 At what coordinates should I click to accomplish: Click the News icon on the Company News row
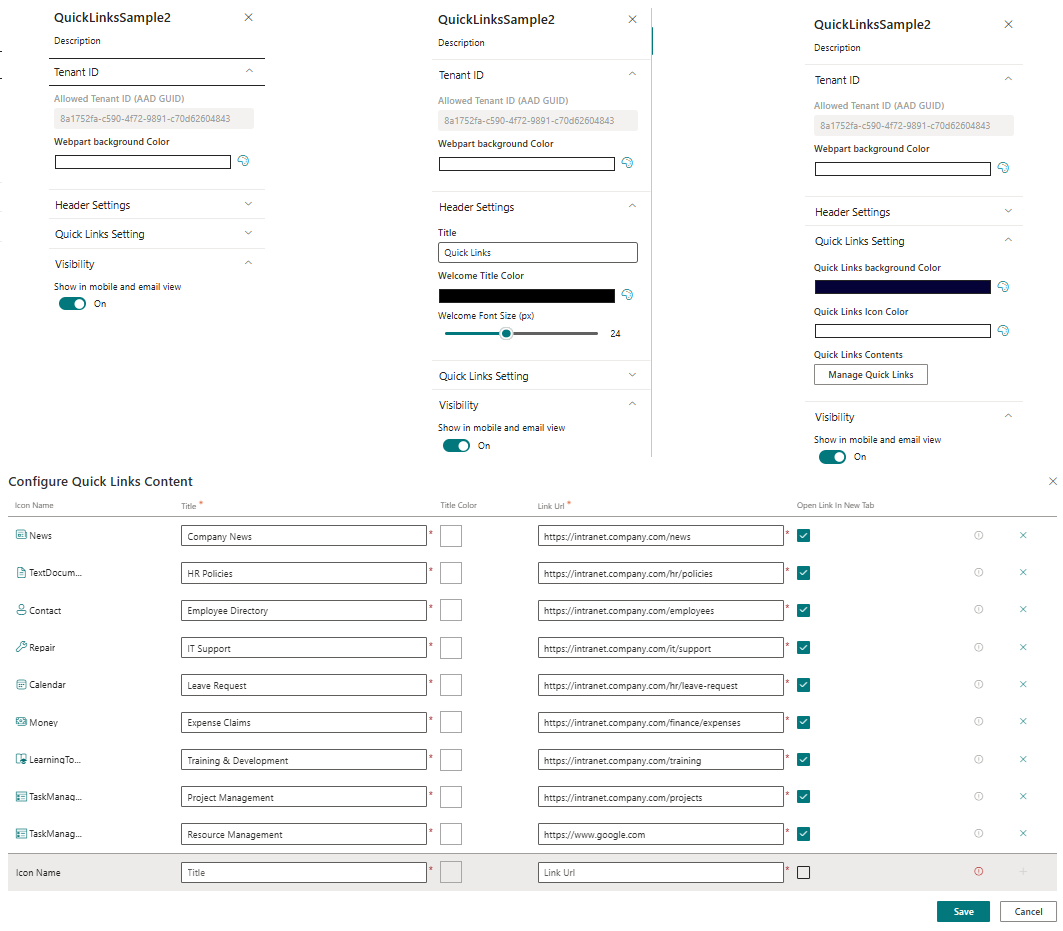click(20, 535)
